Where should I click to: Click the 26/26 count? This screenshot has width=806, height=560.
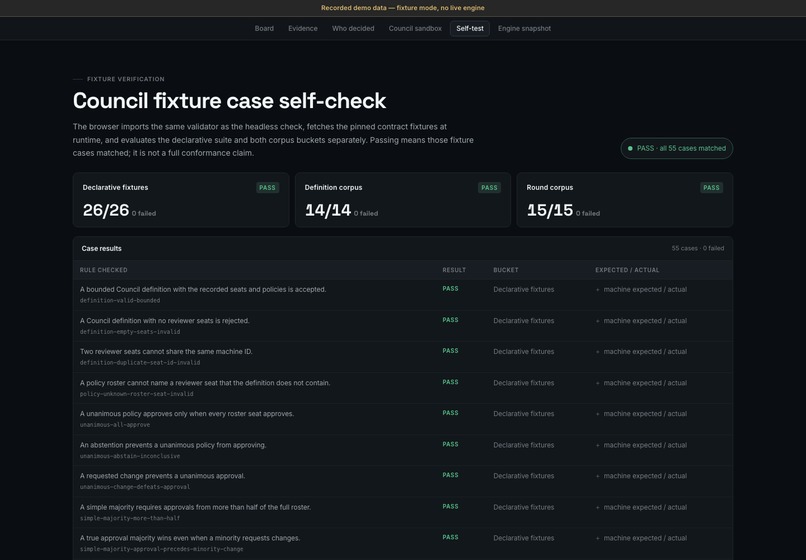point(106,210)
